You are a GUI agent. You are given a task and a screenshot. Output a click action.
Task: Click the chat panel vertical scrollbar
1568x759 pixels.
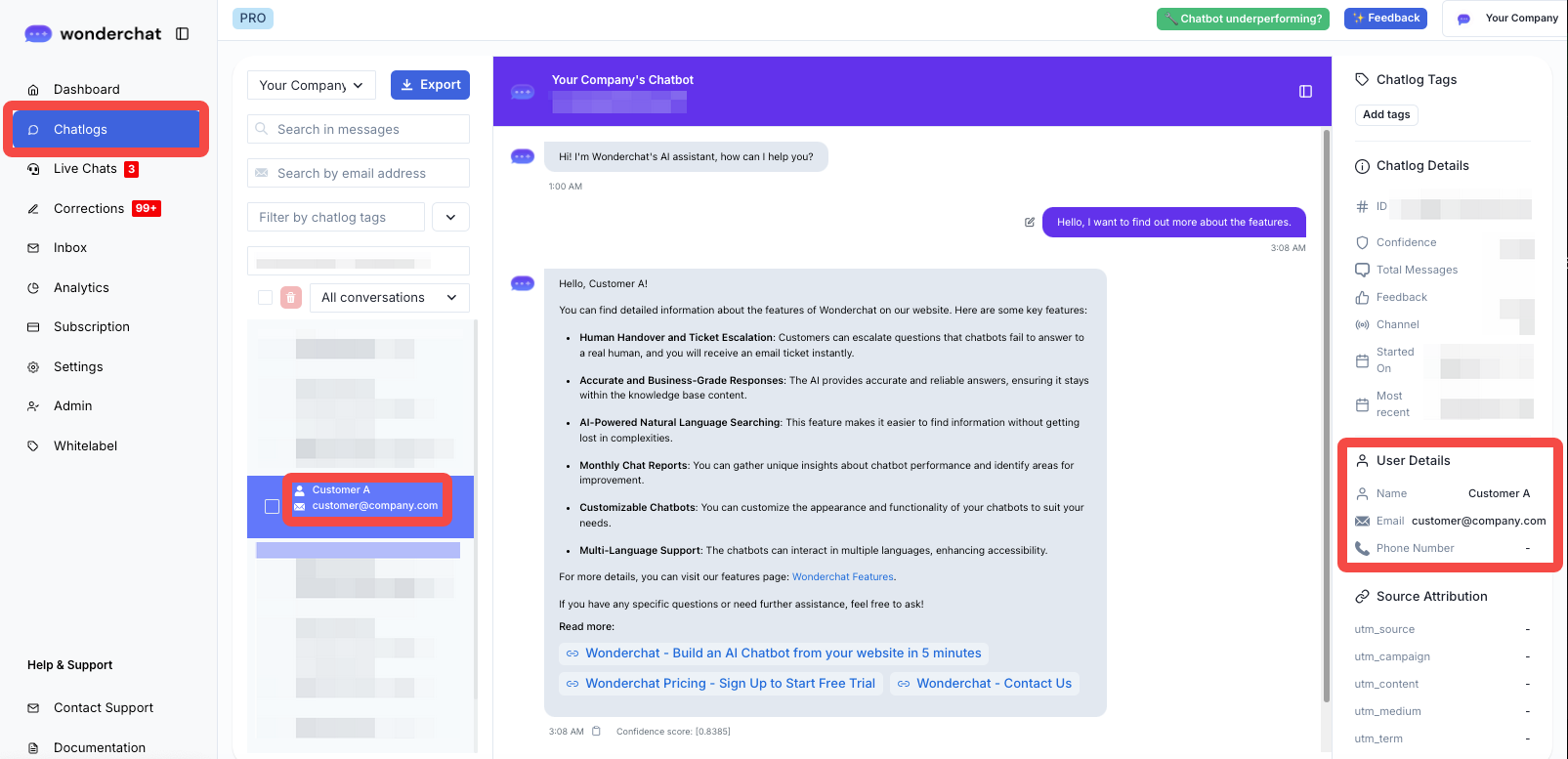(1326, 410)
